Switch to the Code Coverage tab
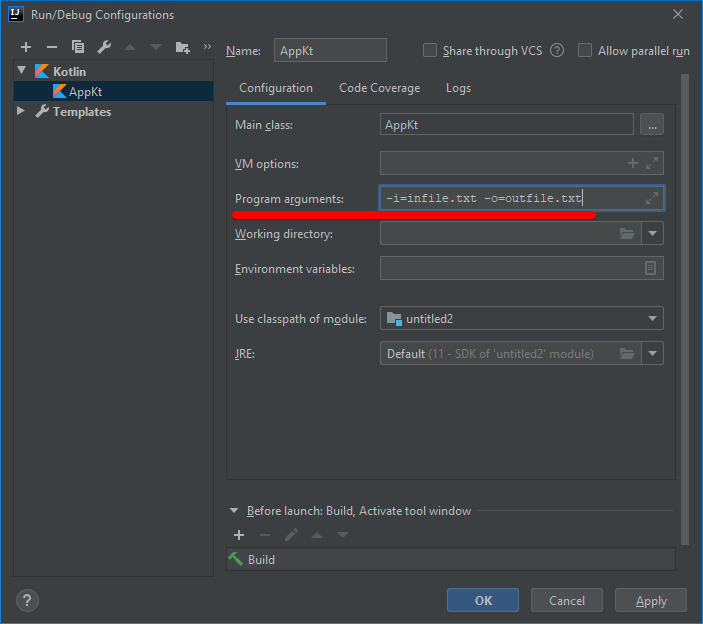 (x=379, y=88)
